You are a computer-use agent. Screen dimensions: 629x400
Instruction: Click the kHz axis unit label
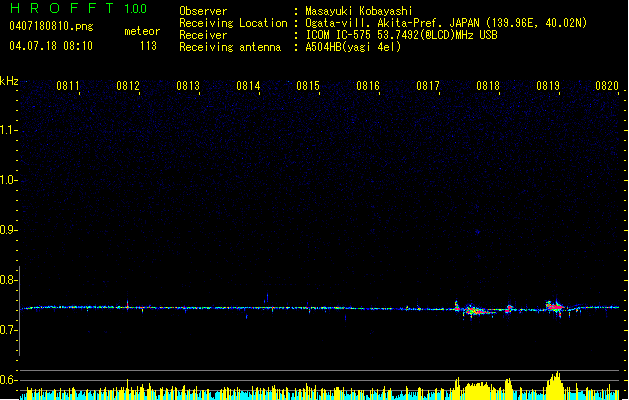[9, 81]
